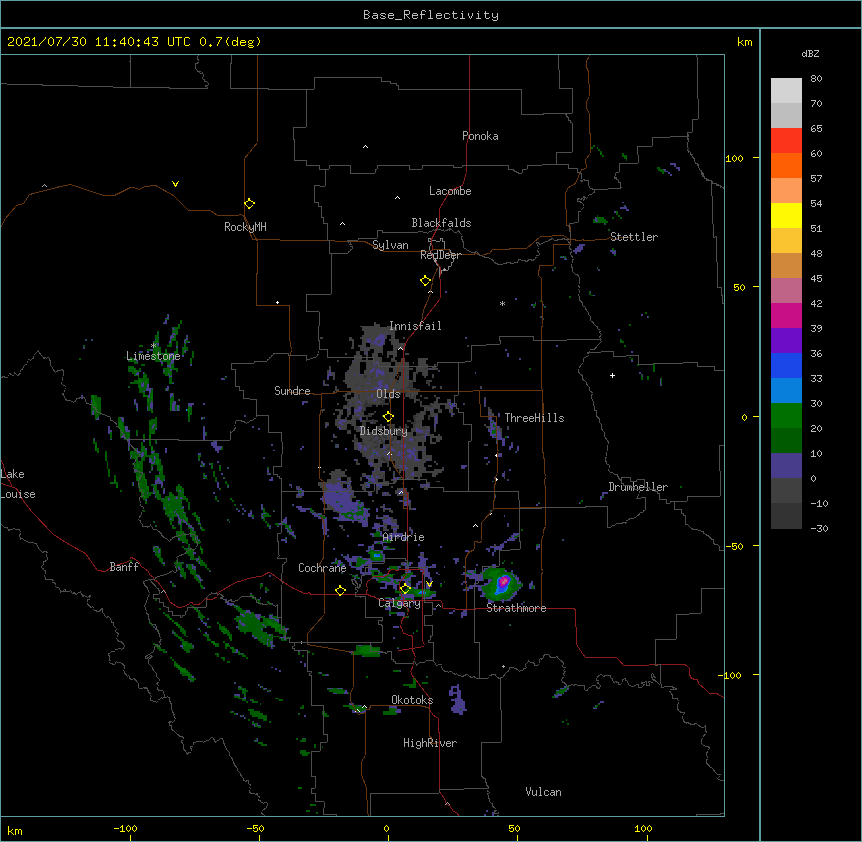Click the yellow diamond marker near Olds

(x=388, y=416)
